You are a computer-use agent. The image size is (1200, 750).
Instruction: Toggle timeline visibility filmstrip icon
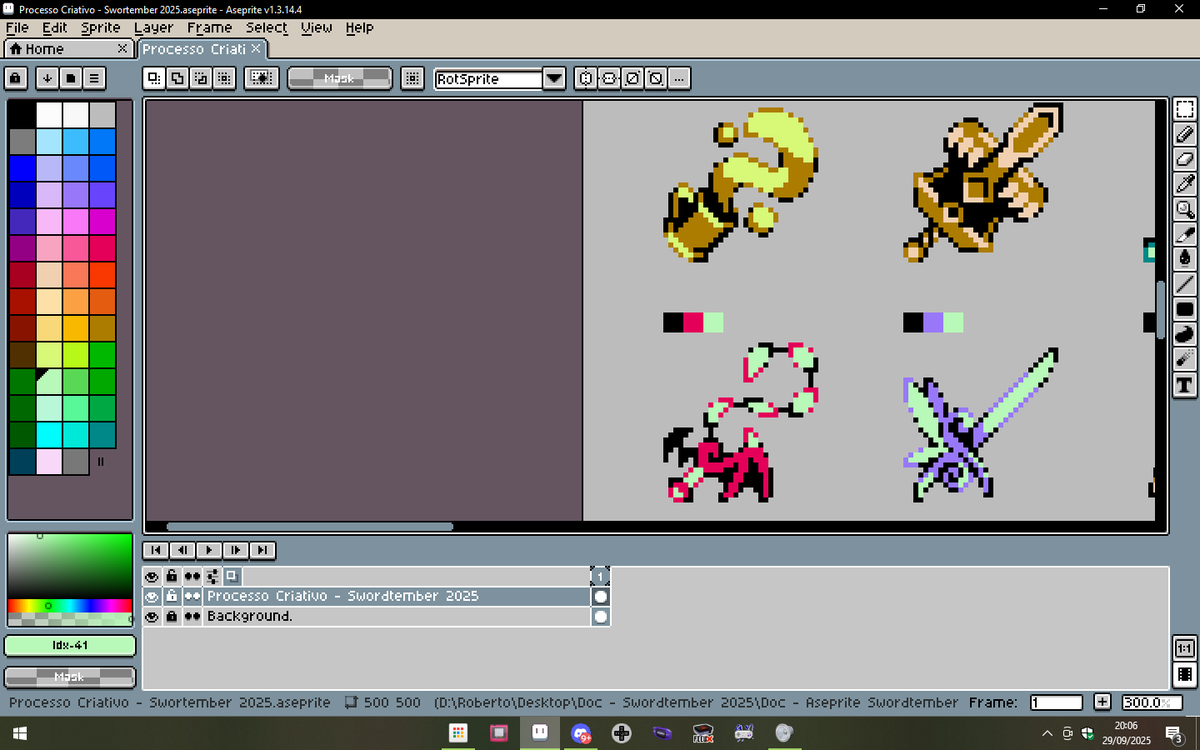(x=1184, y=673)
